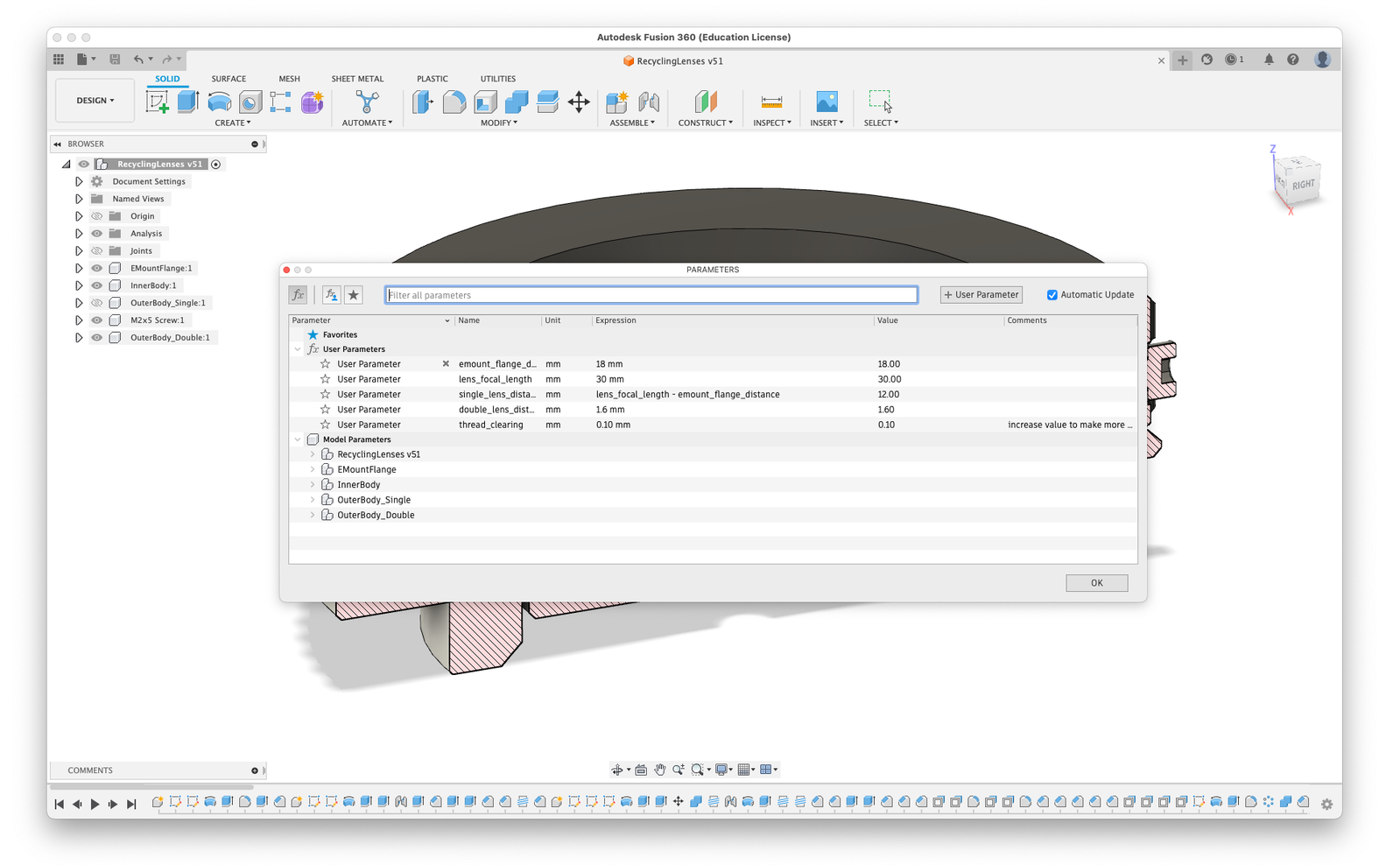
Task: Favorite the lens_focal_length parameter star
Action: pos(326,379)
